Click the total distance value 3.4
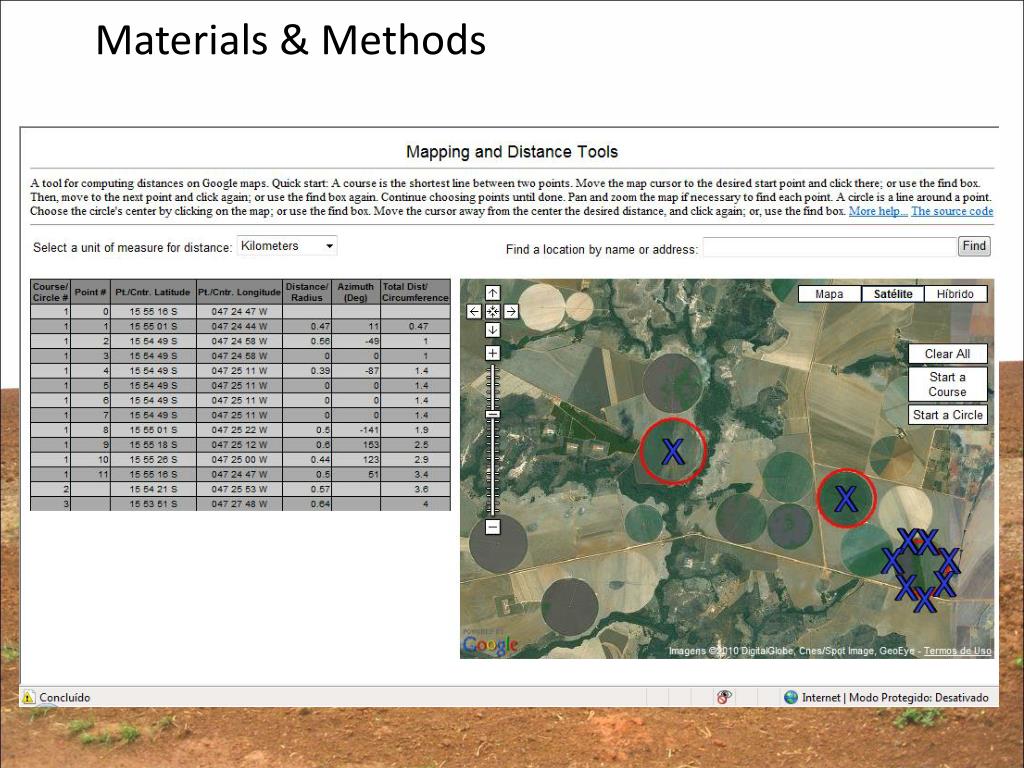The height and width of the screenshot is (768, 1024). point(415,475)
